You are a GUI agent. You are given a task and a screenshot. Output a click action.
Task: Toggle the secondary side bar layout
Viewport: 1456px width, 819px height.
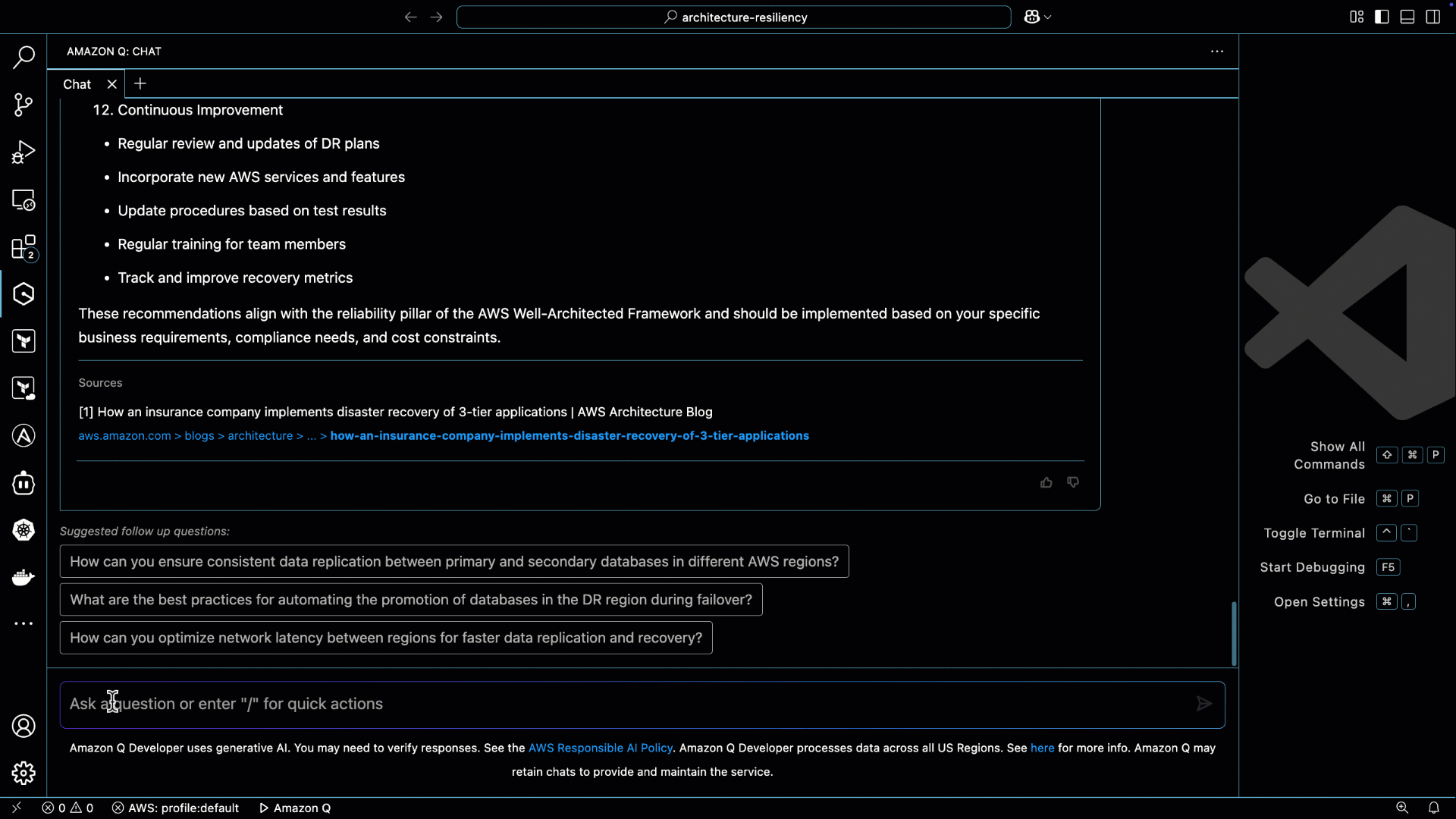(1432, 17)
